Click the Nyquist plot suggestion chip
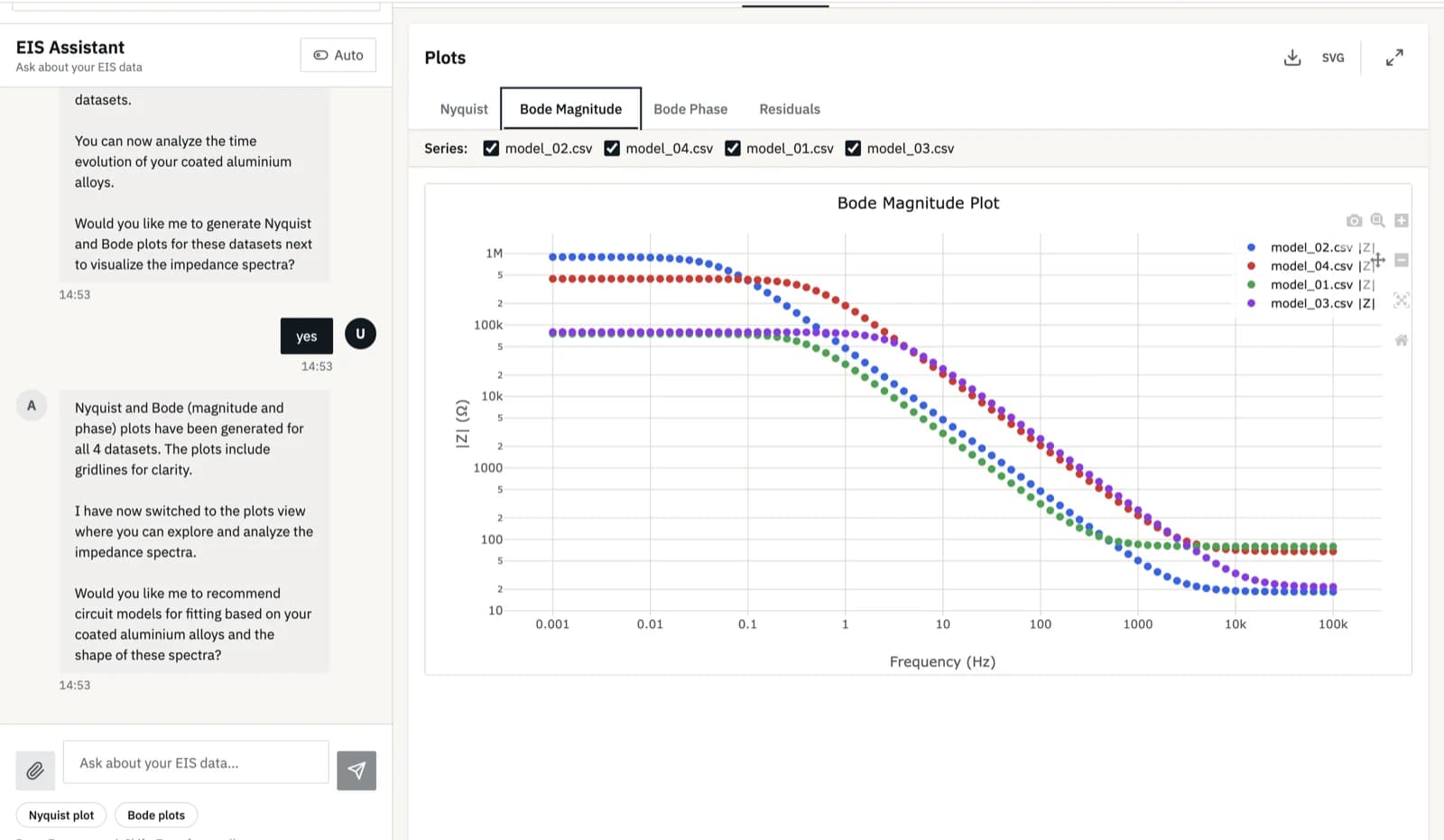The image size is (1444, 840). 61,816
